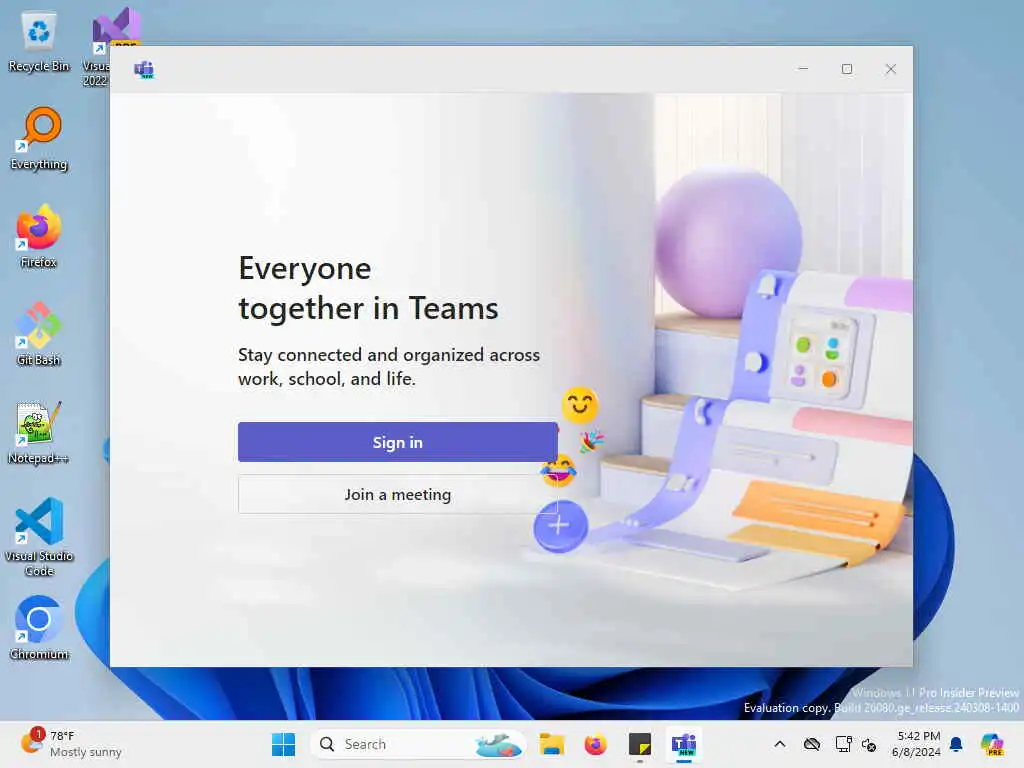Open the weather widget showing 78°F
Image resolution: width=1024 pixels, height=768 pixels.
[x=71, y=744]
